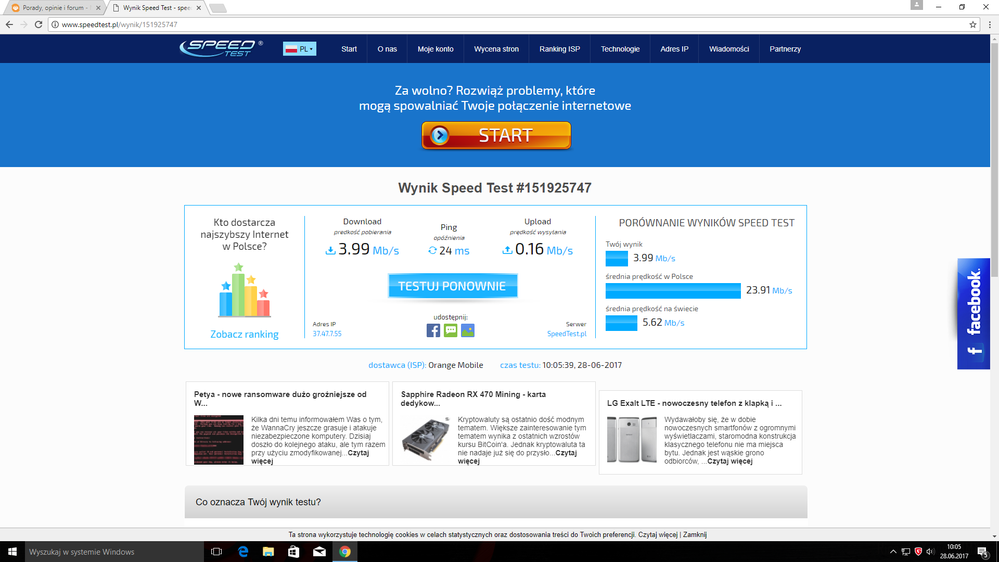Open the O nas menu item
Image resolution: width=999 pixels, height=562 pixels.
pos(387,49)
